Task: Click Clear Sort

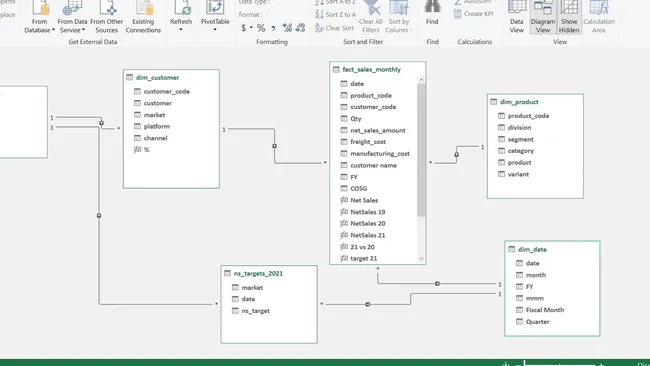Action: [x=335, y=28]
